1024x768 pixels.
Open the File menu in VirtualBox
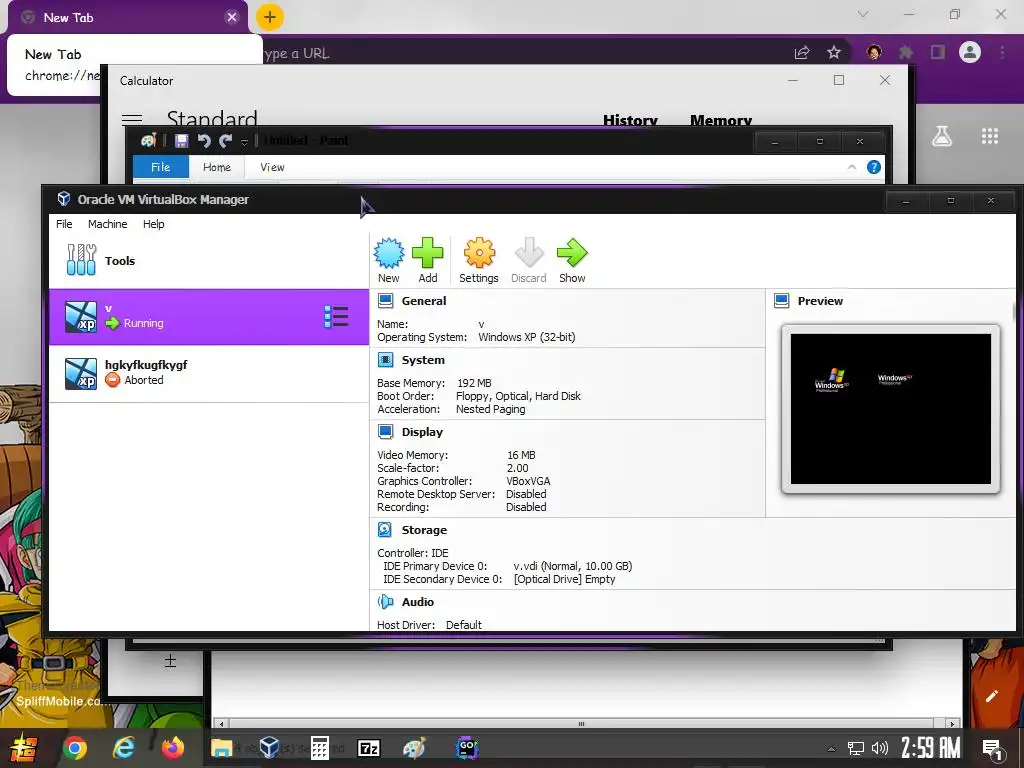click(64, 224)
